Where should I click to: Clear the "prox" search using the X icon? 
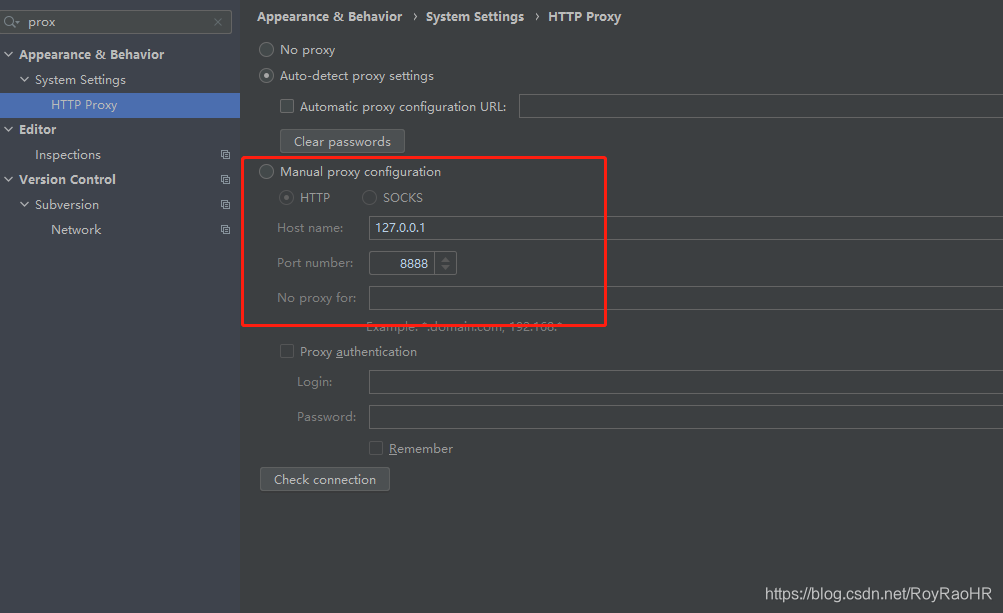(x=218, y=21)
